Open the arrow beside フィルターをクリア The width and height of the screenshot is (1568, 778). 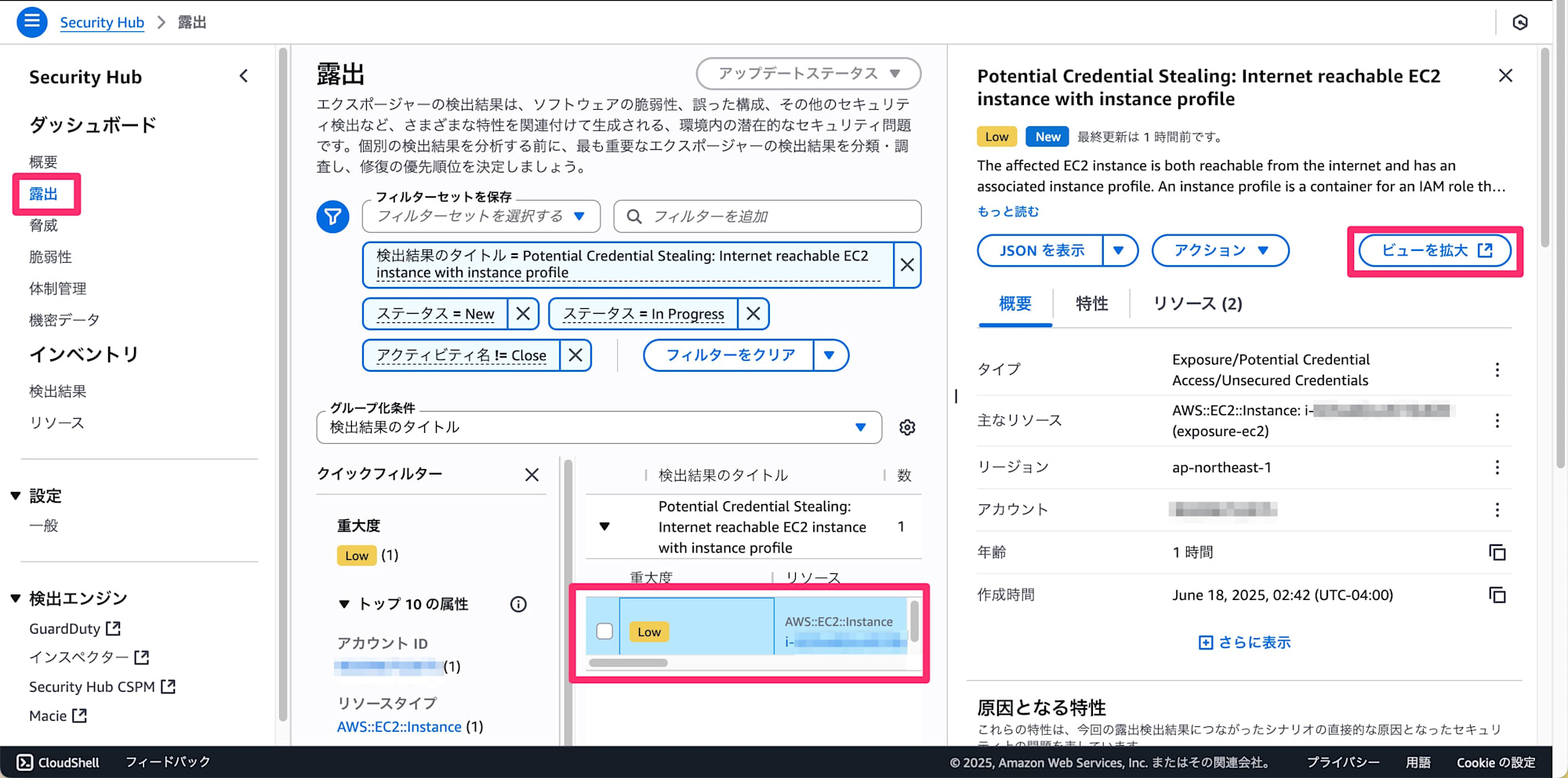pos(829,355)
